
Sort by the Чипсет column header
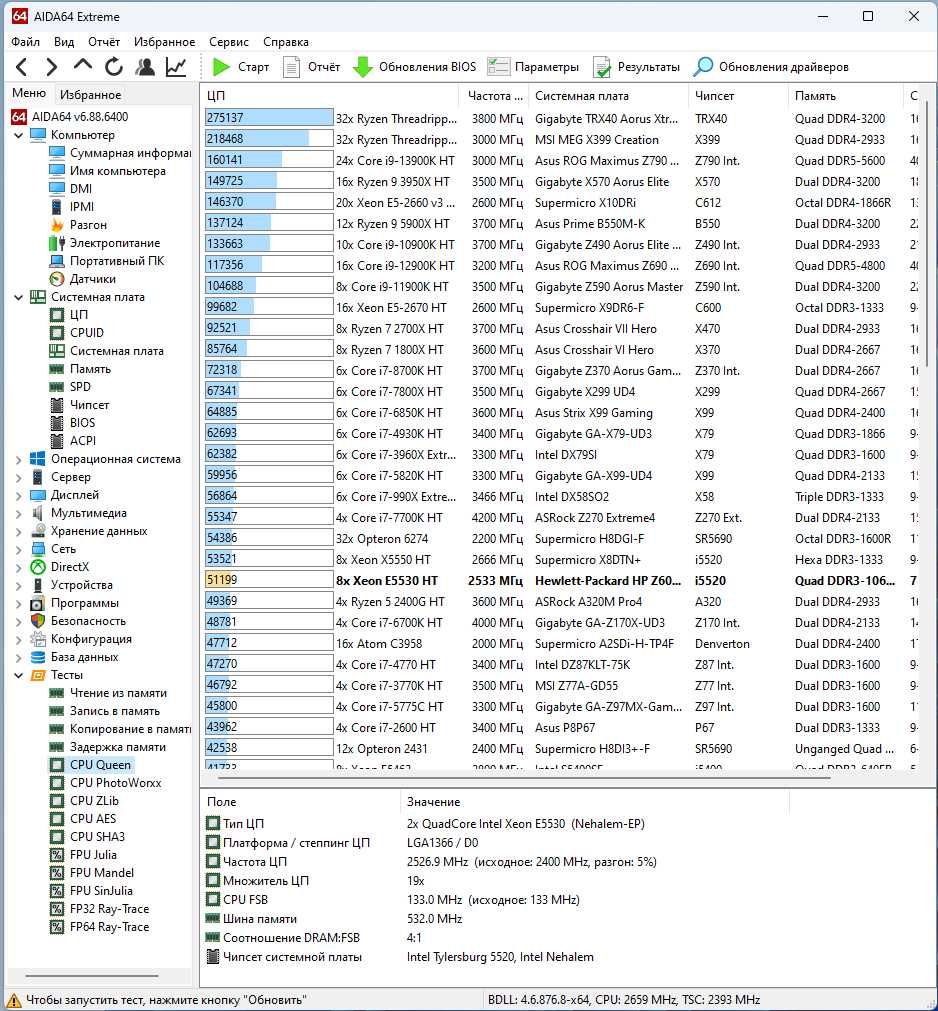click(738, 95)
